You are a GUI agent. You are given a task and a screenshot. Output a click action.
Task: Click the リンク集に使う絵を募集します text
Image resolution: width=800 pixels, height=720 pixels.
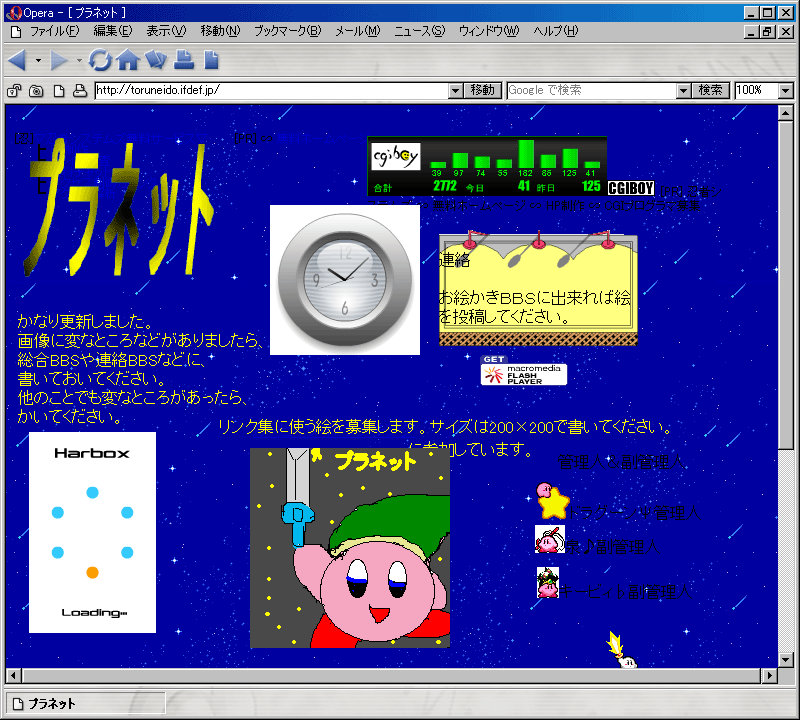click(x=320, y=426)
